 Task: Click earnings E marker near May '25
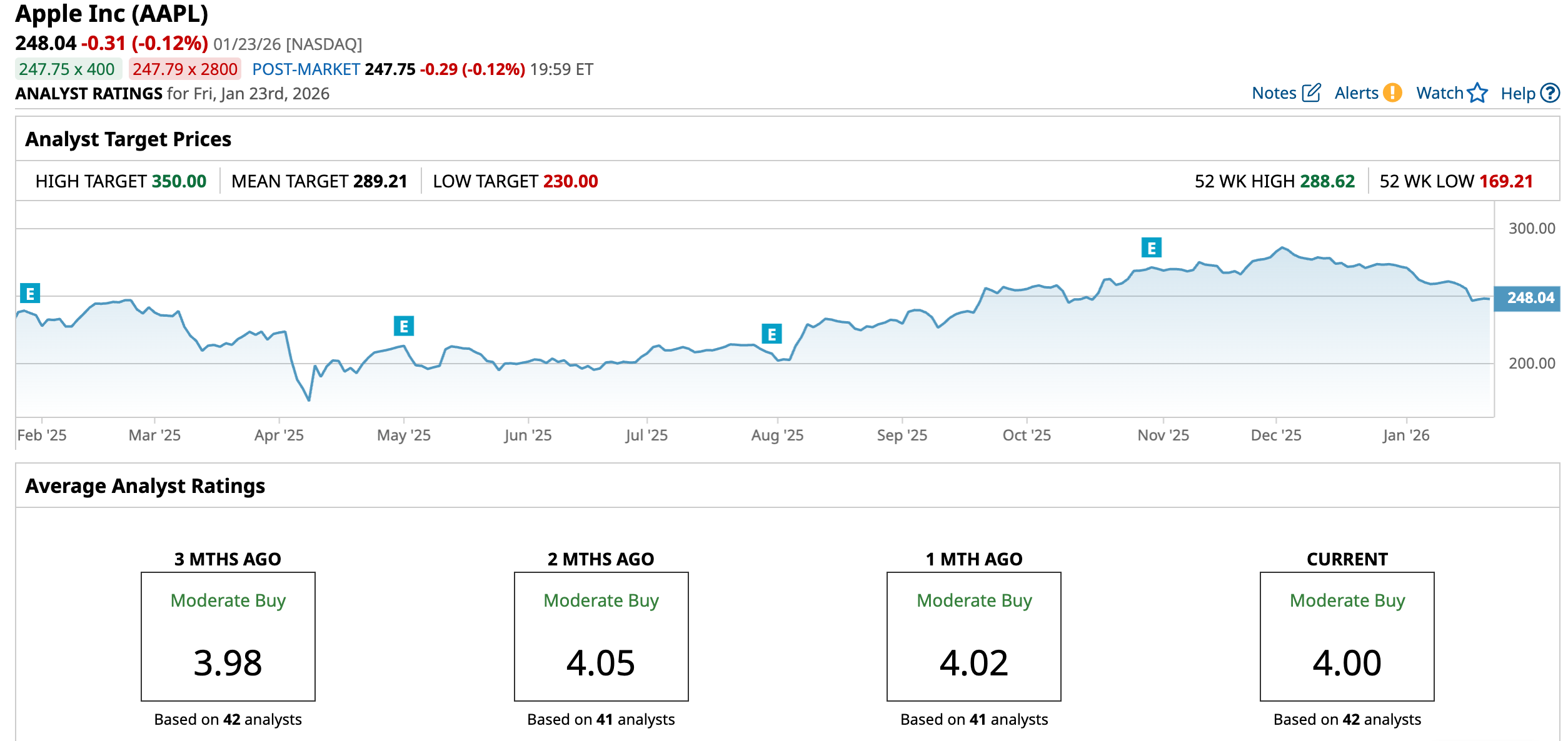point(403,326)
